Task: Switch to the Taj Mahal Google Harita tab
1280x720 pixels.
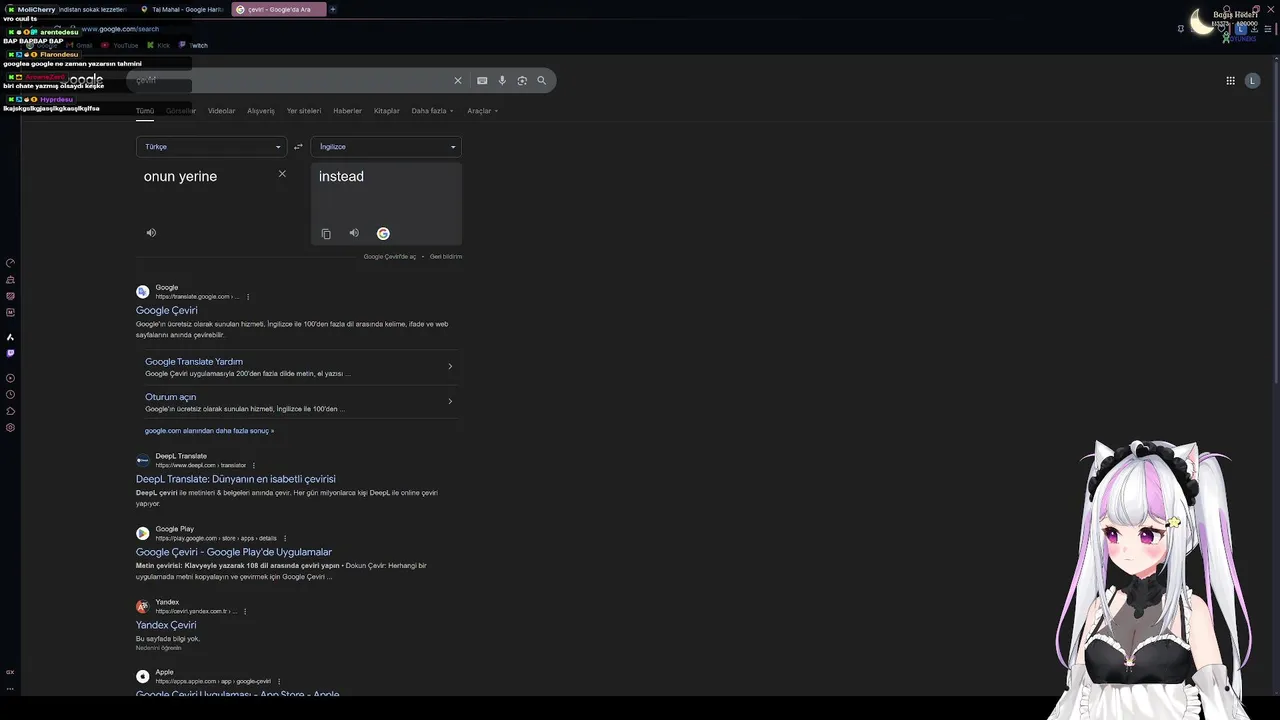Action: pos(182,9)
